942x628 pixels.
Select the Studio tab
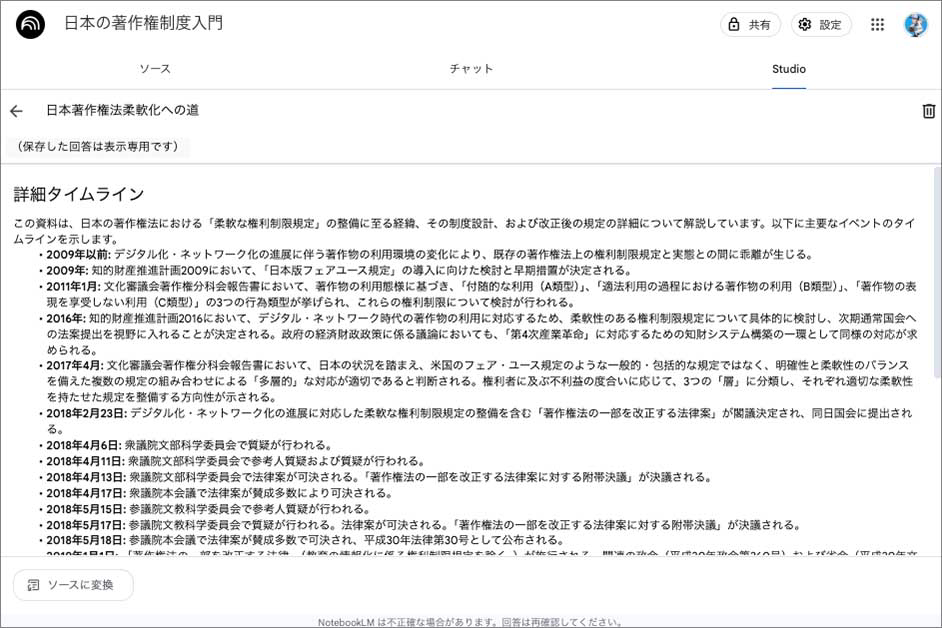[788, 69]
